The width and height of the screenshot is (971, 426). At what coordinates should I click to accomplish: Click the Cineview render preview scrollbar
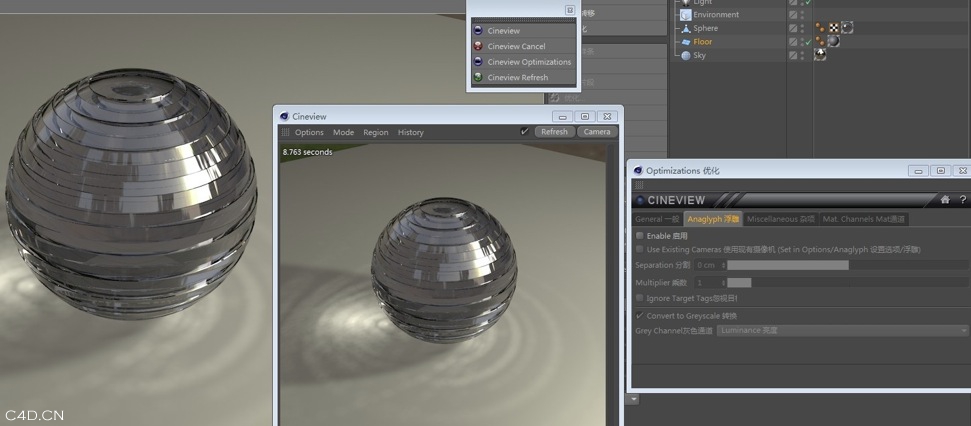pos(612,285)
